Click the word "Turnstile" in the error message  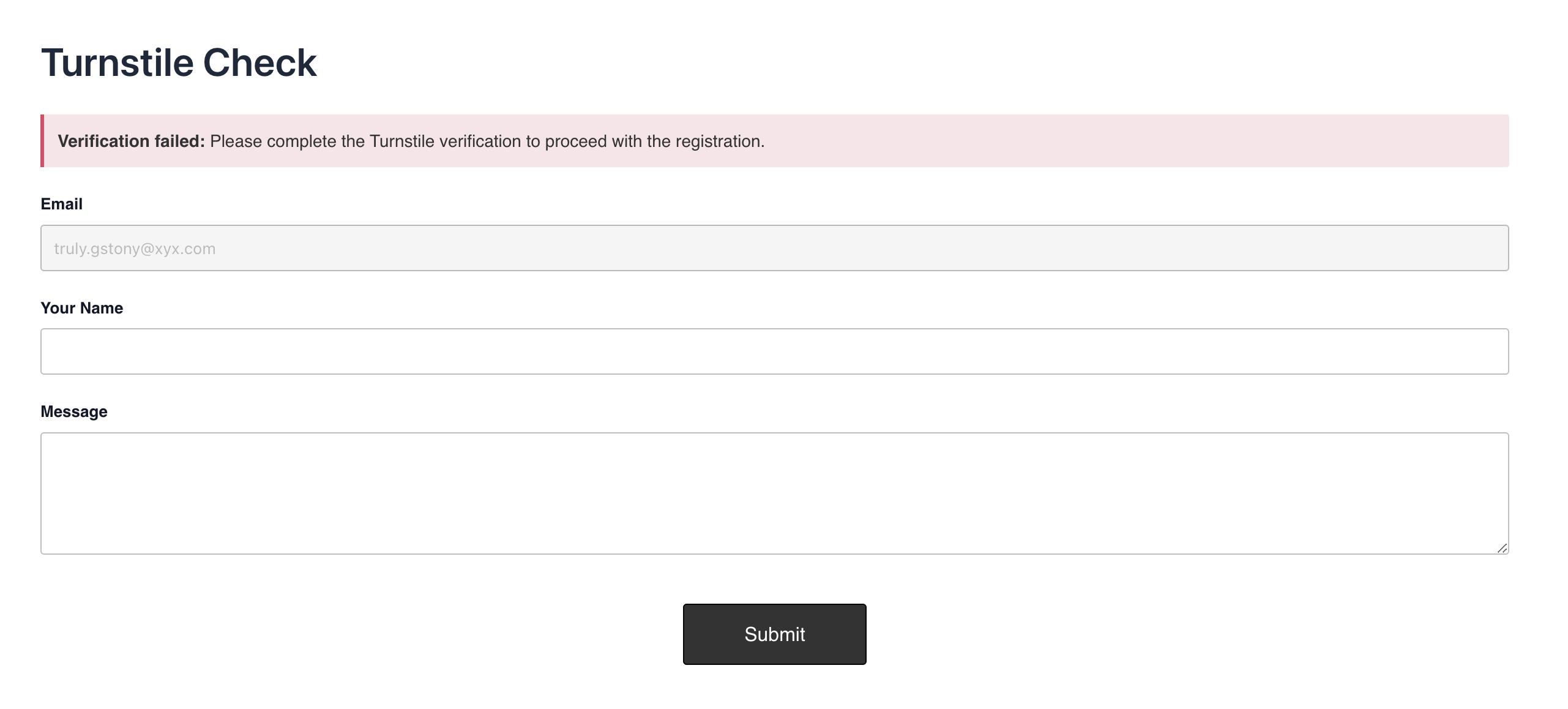click(402, 141)
